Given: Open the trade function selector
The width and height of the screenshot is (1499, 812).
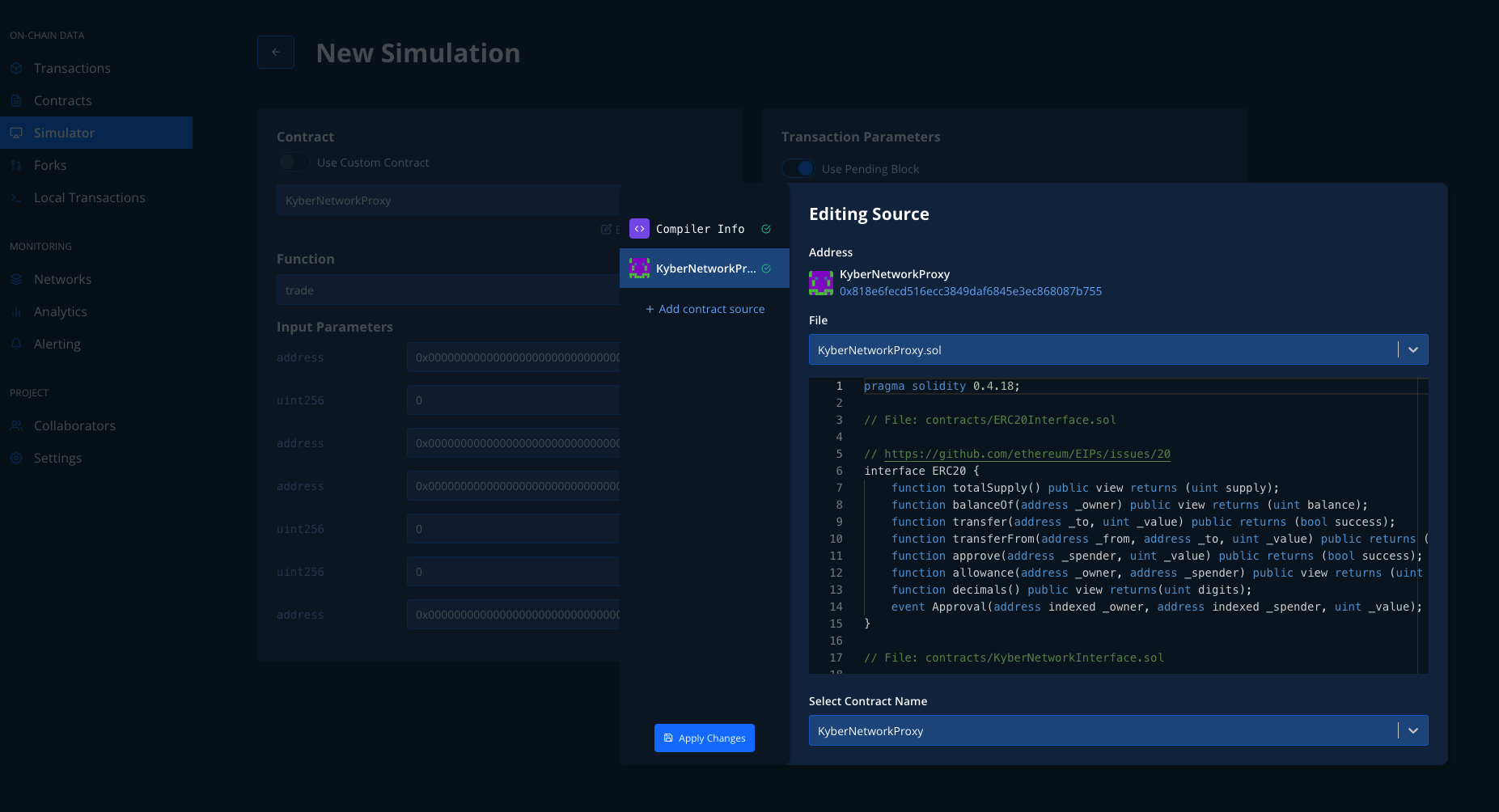Looking at the screenshot, I should click(448, 290).
